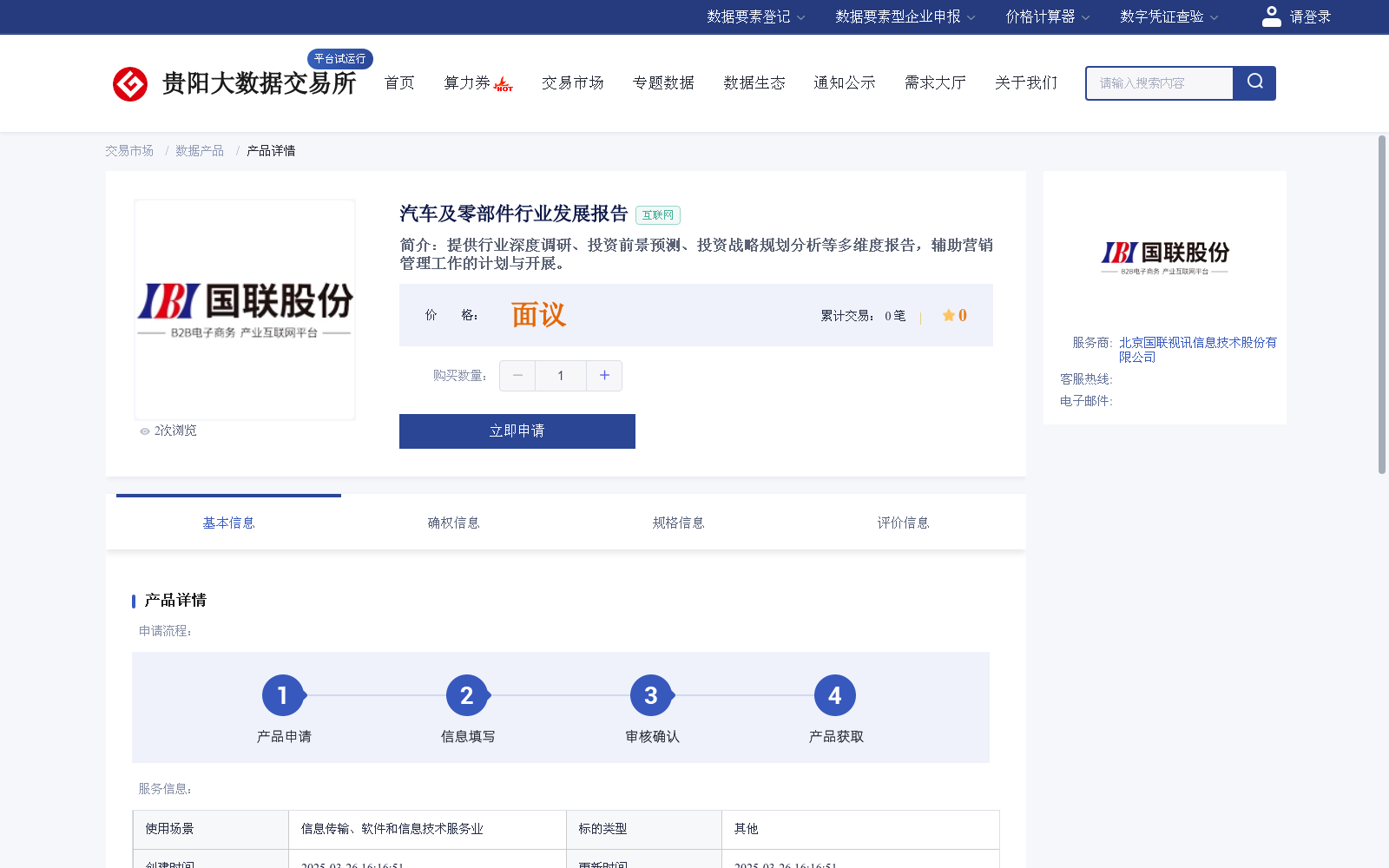The width and height of the screenshot is (1389, 868).
Task: Click the 请登录 link
Action: tap(1310, 16)
